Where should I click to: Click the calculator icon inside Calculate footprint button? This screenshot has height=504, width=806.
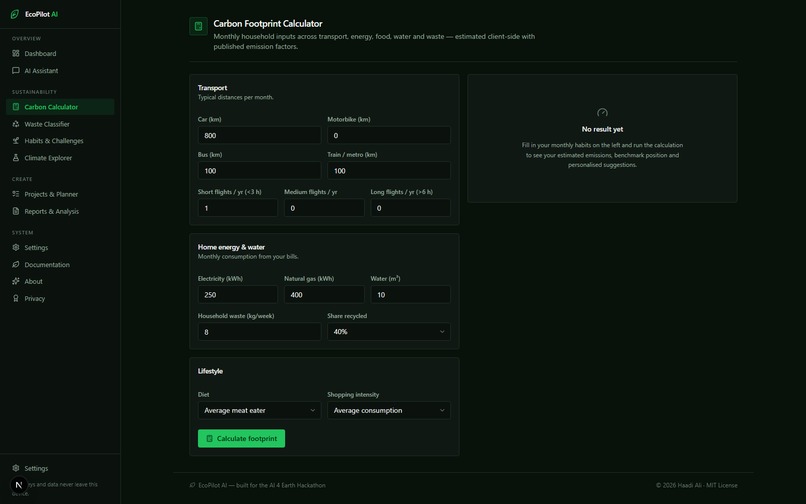coord(209,439)
